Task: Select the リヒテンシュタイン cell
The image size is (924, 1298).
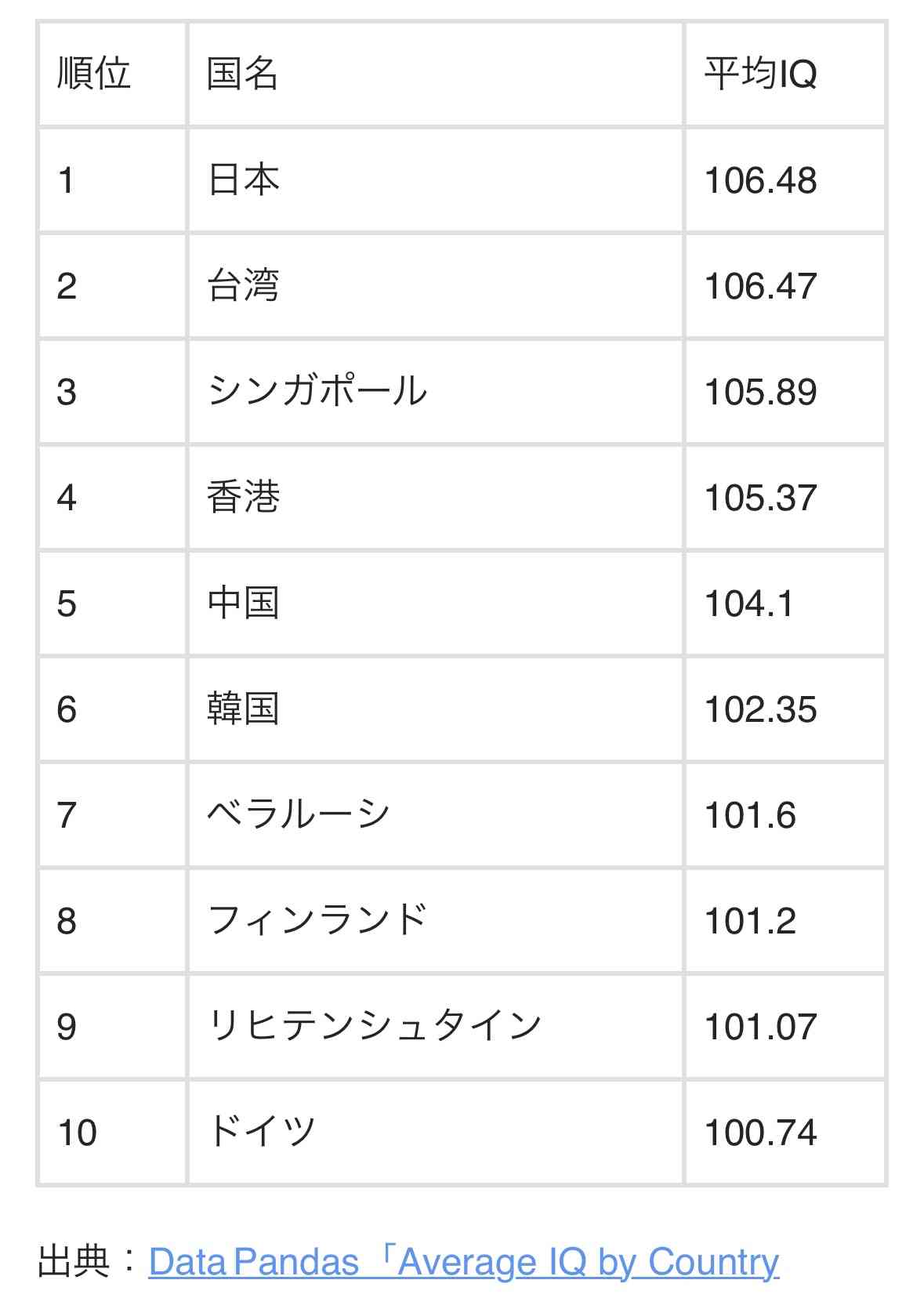Action: coord(375,1026)
